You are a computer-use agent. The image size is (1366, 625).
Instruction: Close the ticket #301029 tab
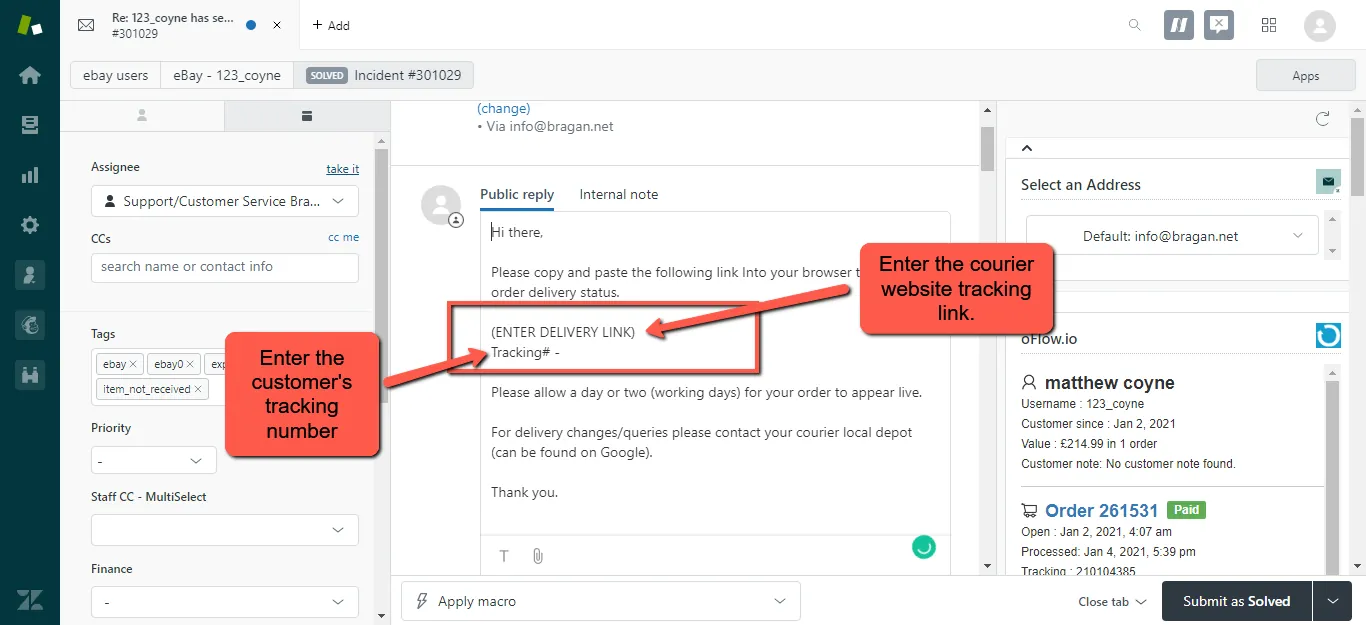[x=277, y=25]
